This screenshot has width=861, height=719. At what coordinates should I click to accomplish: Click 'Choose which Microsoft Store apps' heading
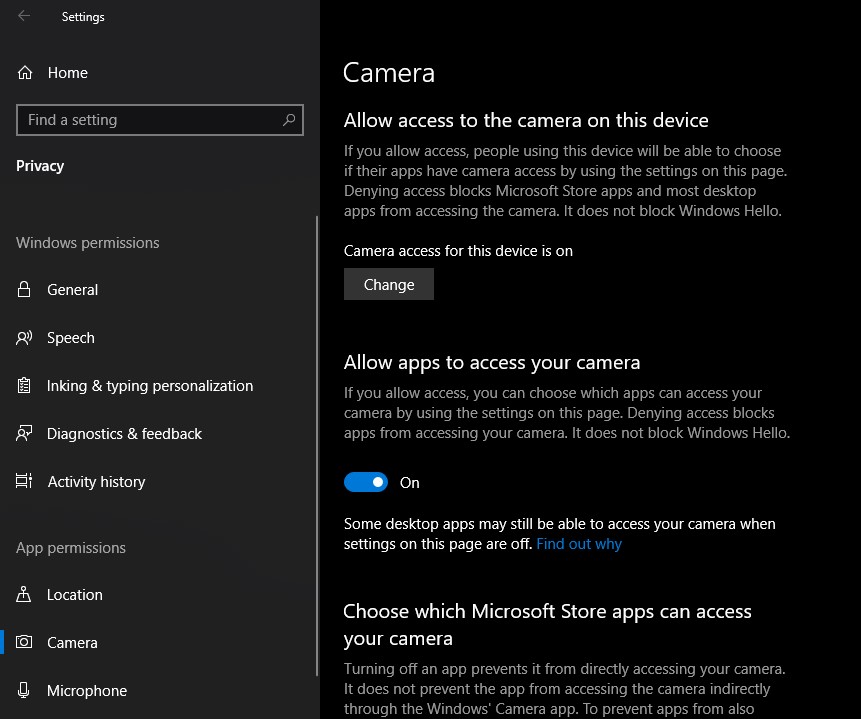point(547,625)
